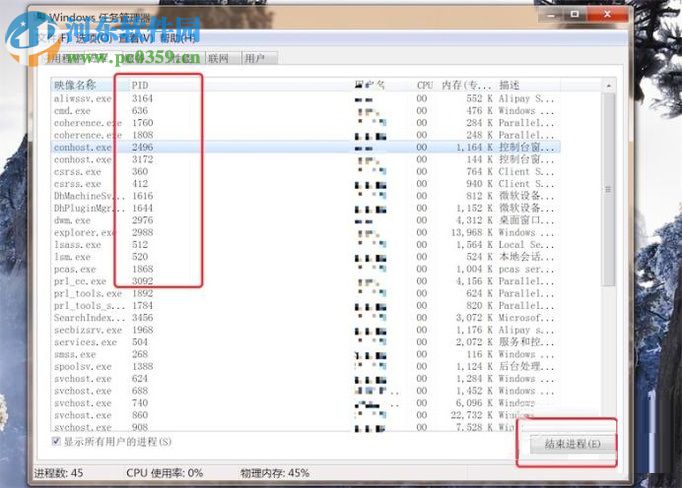Click the 本地会话... description of lsm.exe
Image resolution: width=682 pixels, height=488 pixels.
click(x=526, y=257)
